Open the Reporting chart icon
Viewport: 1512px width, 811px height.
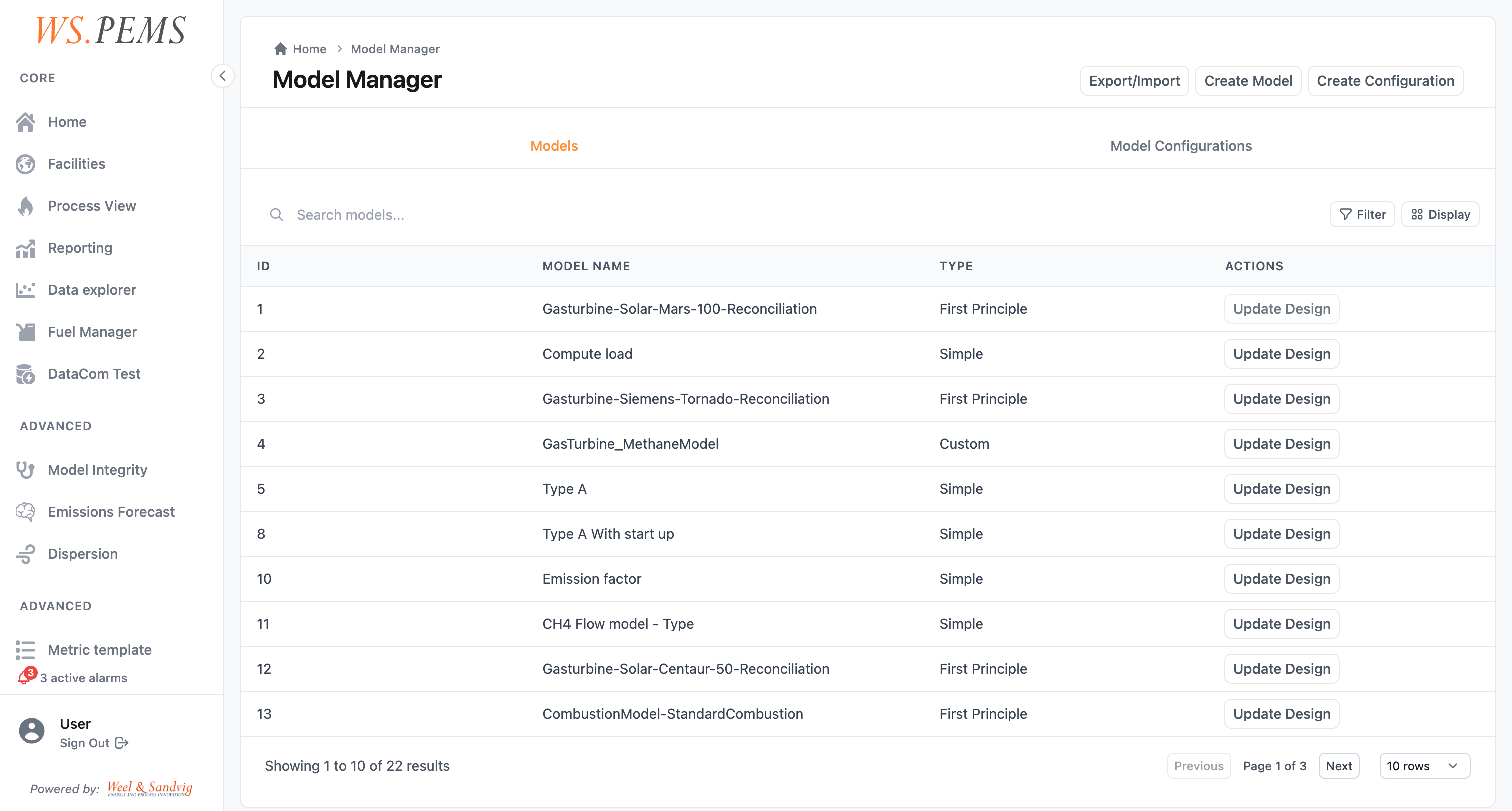(26, 248)
